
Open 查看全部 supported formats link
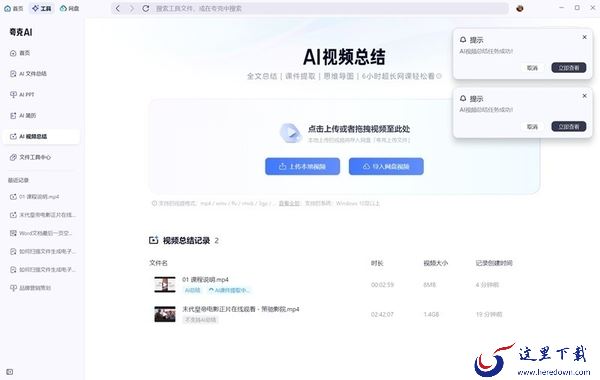pos(289,203)
